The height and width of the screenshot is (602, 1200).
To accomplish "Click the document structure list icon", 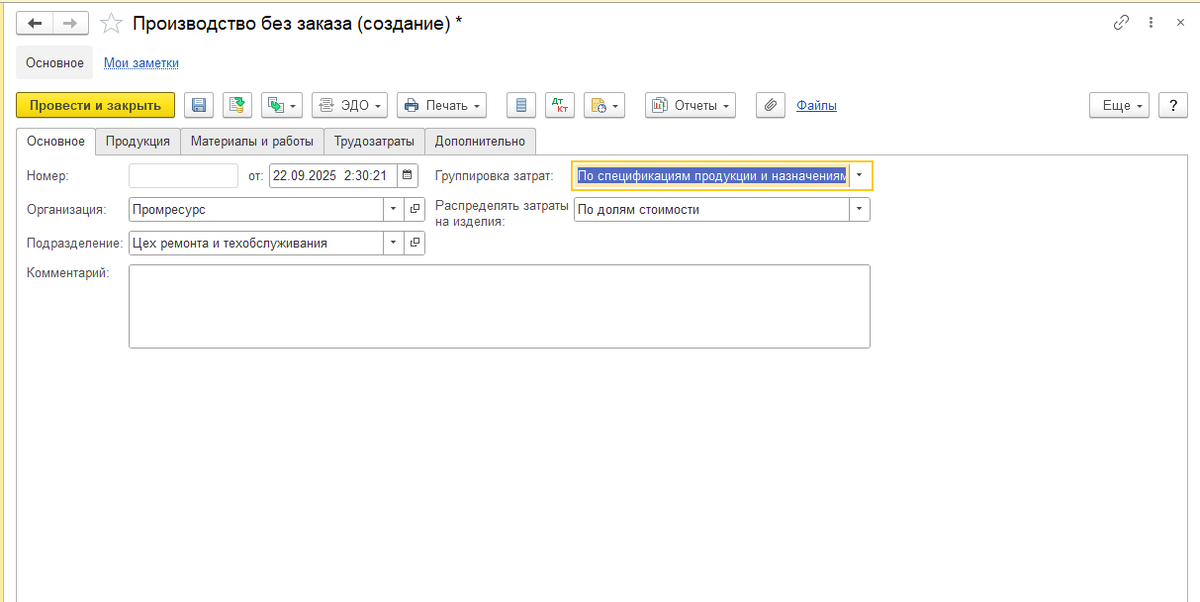I will (x=521, y=105).
